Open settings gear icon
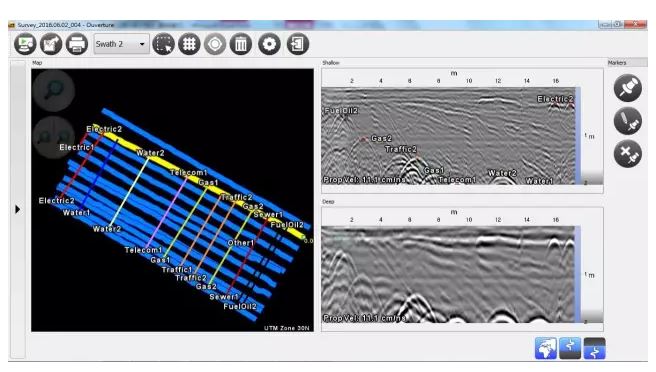The width and height of the screenshot is (656, 372). tap(269, 44)
